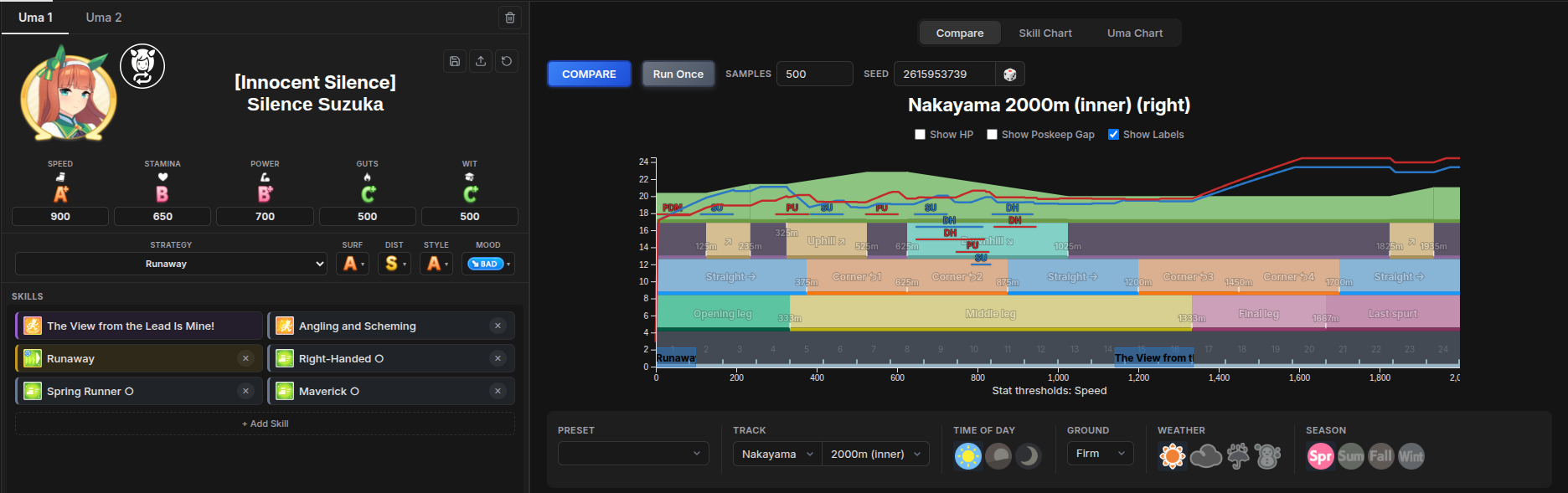
Task: Select cloudy weather icon
Action: (x=1205, y=456)
